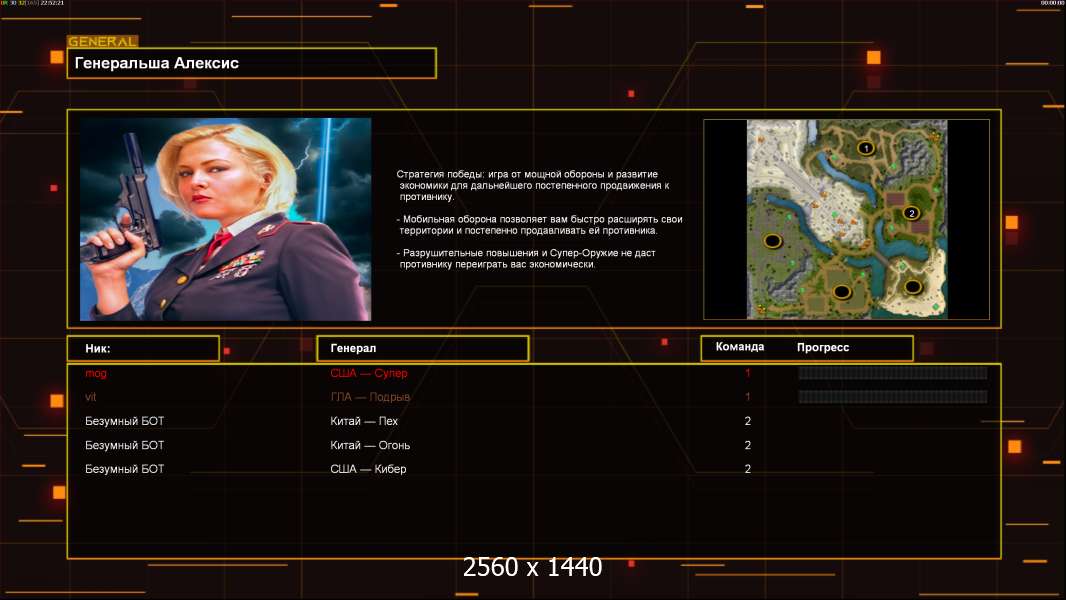Click team number 2 in Китай — Пех row
The image size is (1066, 600).
(x=747, y=421)
